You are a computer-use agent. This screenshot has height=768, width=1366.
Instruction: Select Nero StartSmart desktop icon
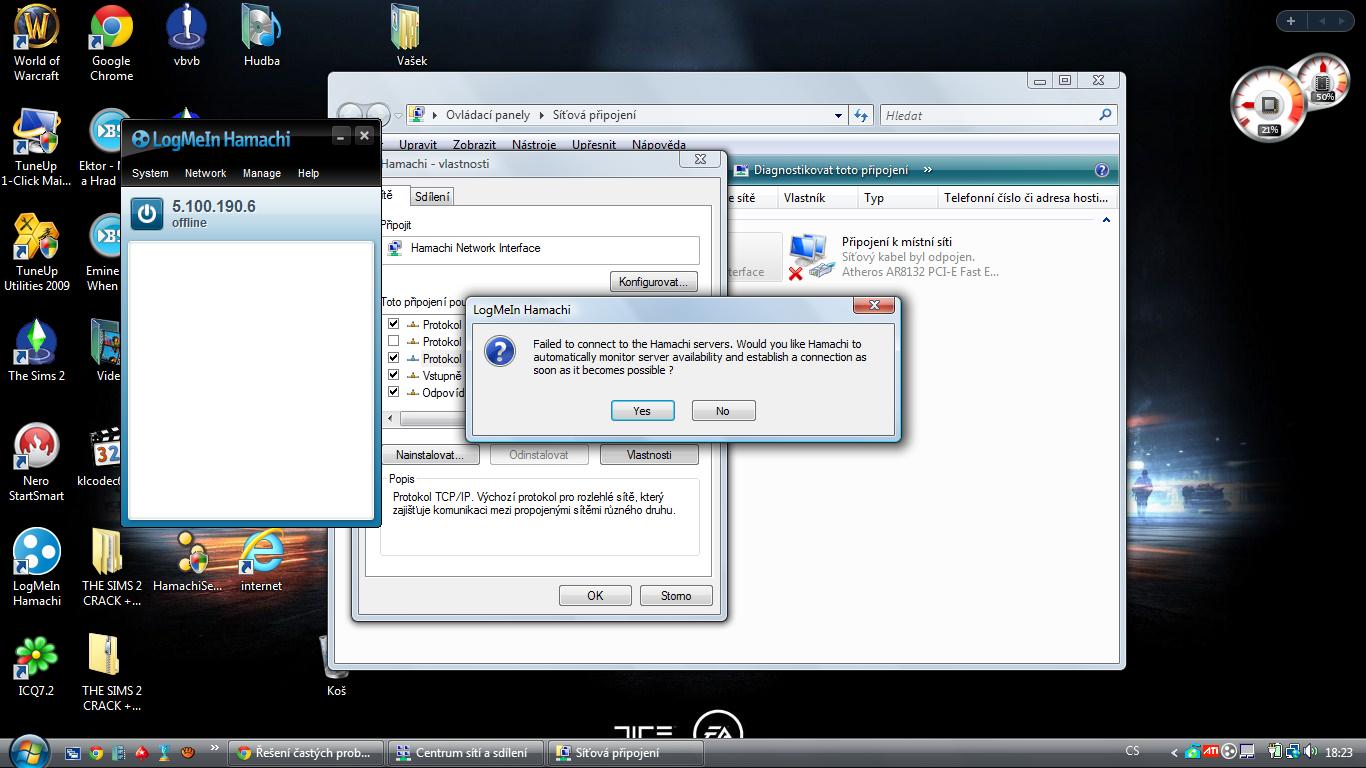[x=36, y=463]
